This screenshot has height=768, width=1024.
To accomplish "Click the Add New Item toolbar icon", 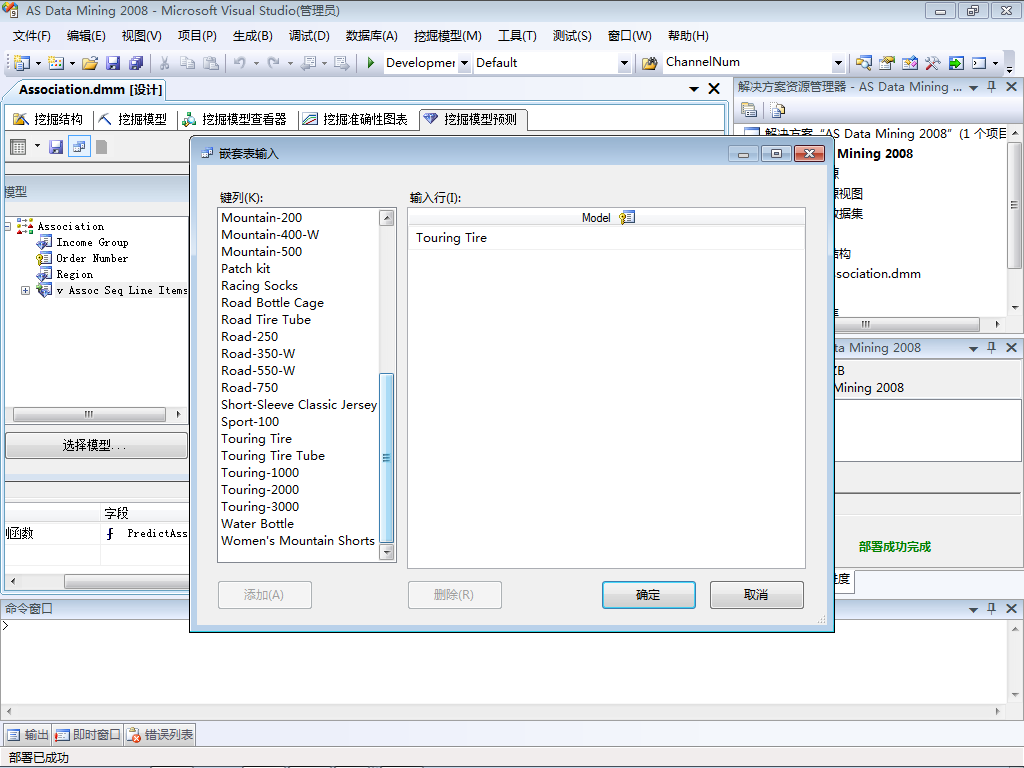I will [56, 63].
